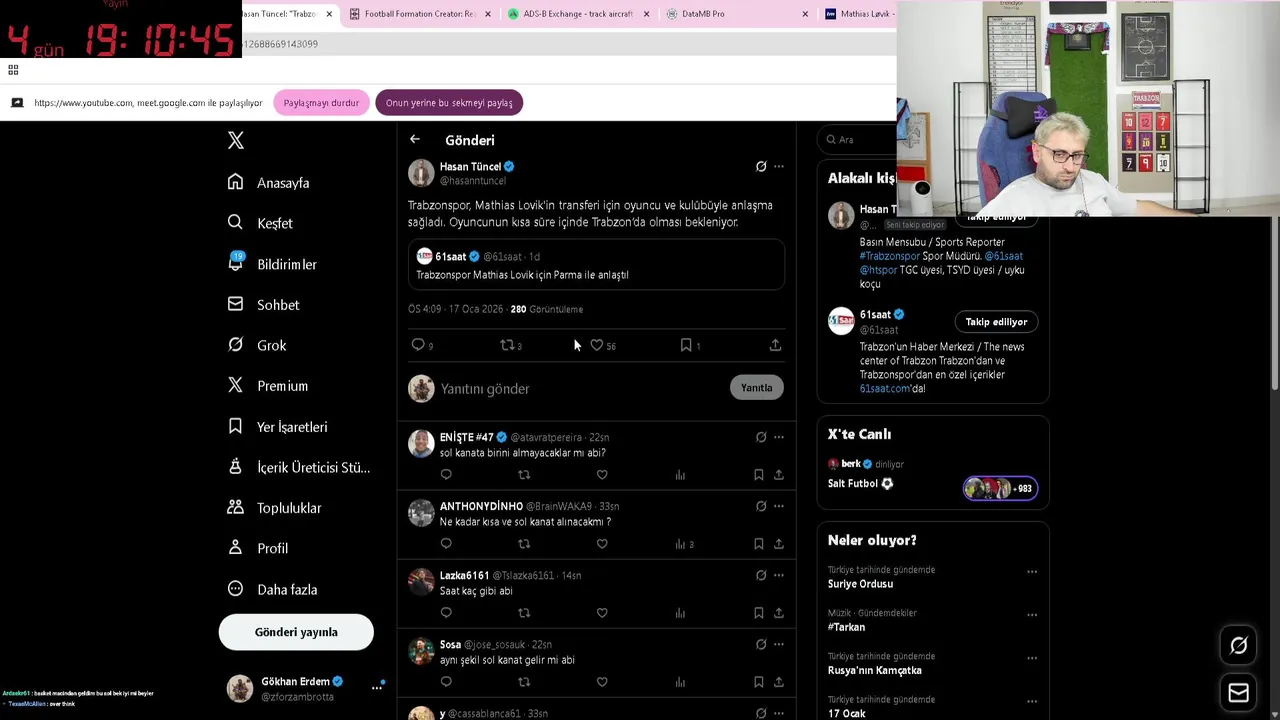Open more options for Suriye Ordusu trend
The height and width of the screenshot is (720, 1280).
1032,572
